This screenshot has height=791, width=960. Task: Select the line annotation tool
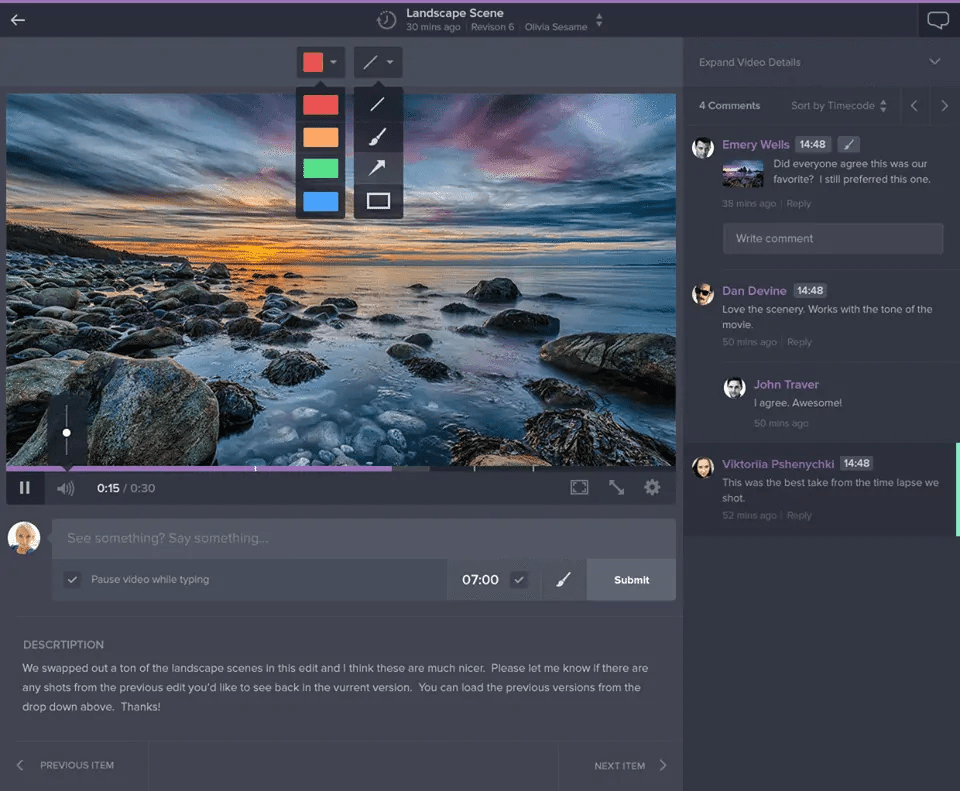pos(377,103)
